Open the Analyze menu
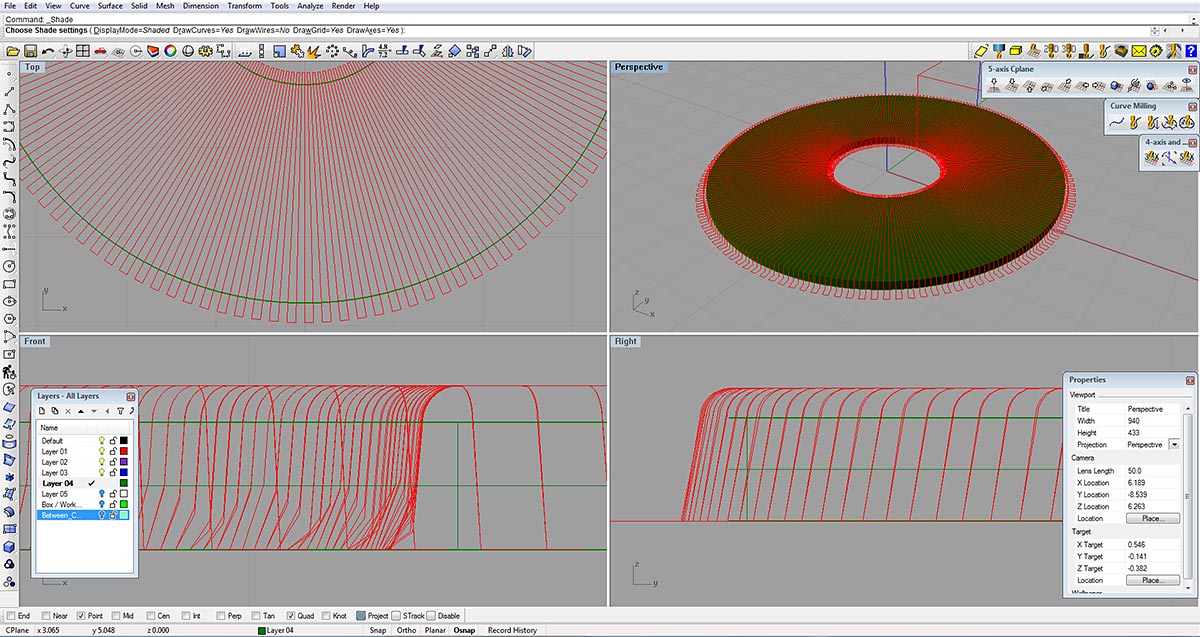Screen dimensions: 1200x637 pyautogui.click(x=310, y=6)
